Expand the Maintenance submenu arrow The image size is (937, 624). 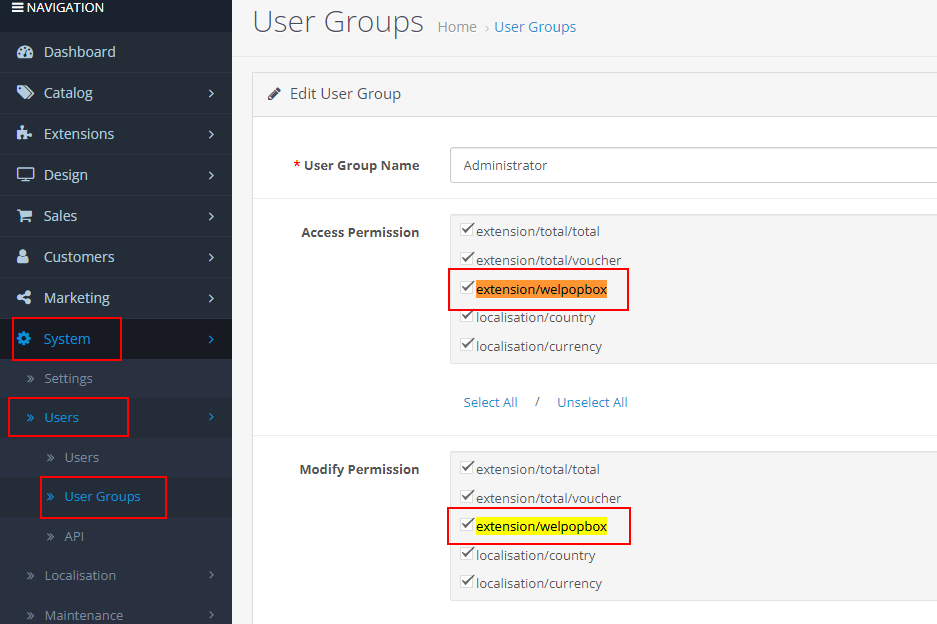(211, 614)
